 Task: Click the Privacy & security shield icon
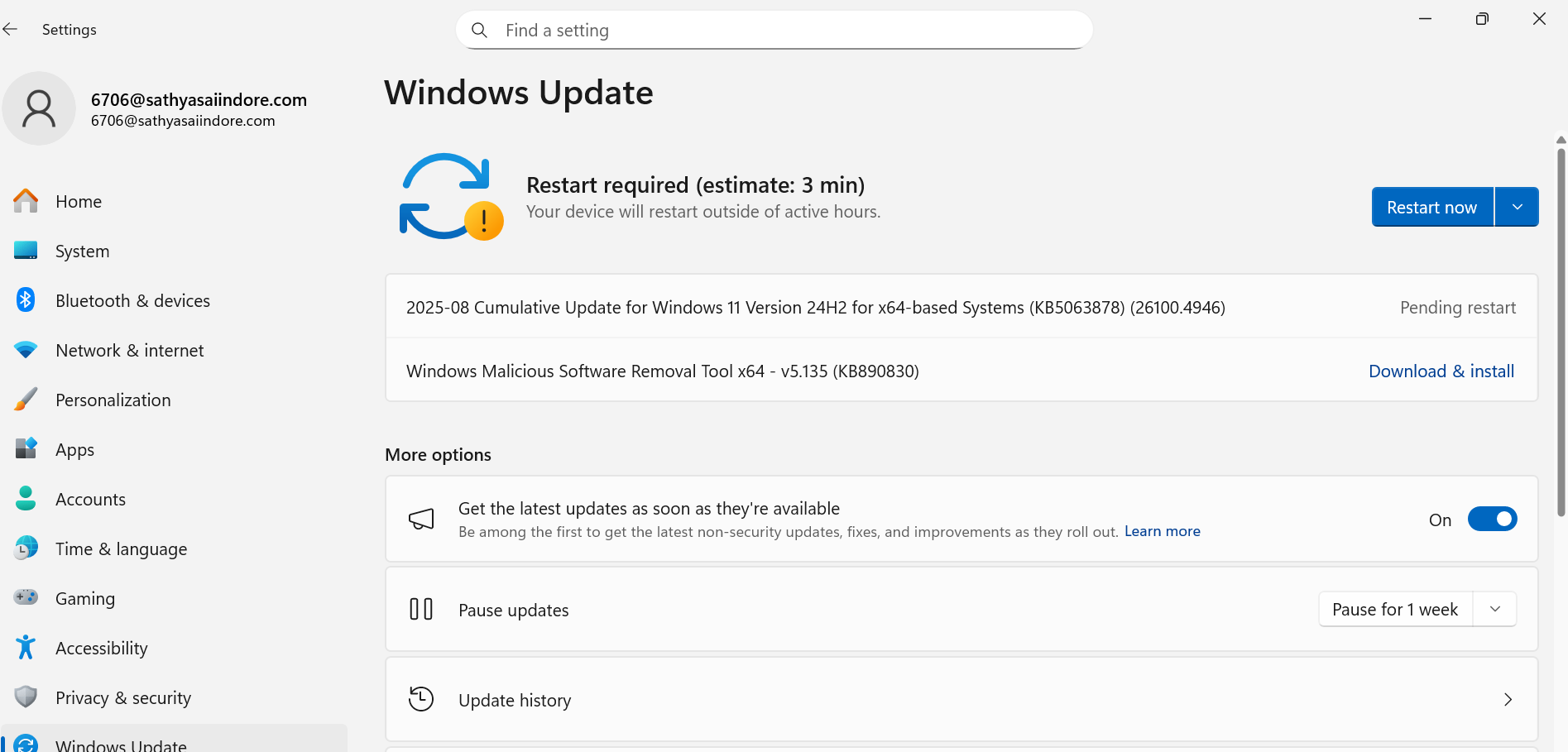tap(26, 697)
